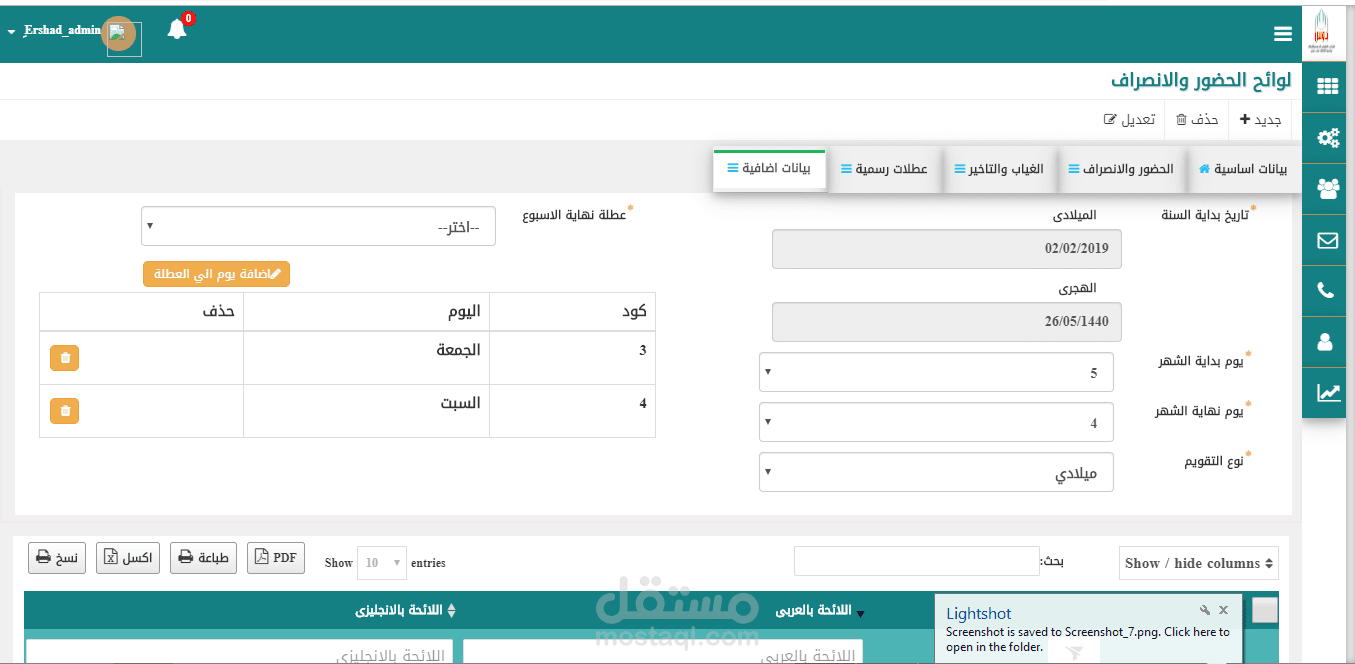Open the grid modules sidebar icon
Viewport: 1355px width, 664px height.
tap(1328, 87)
